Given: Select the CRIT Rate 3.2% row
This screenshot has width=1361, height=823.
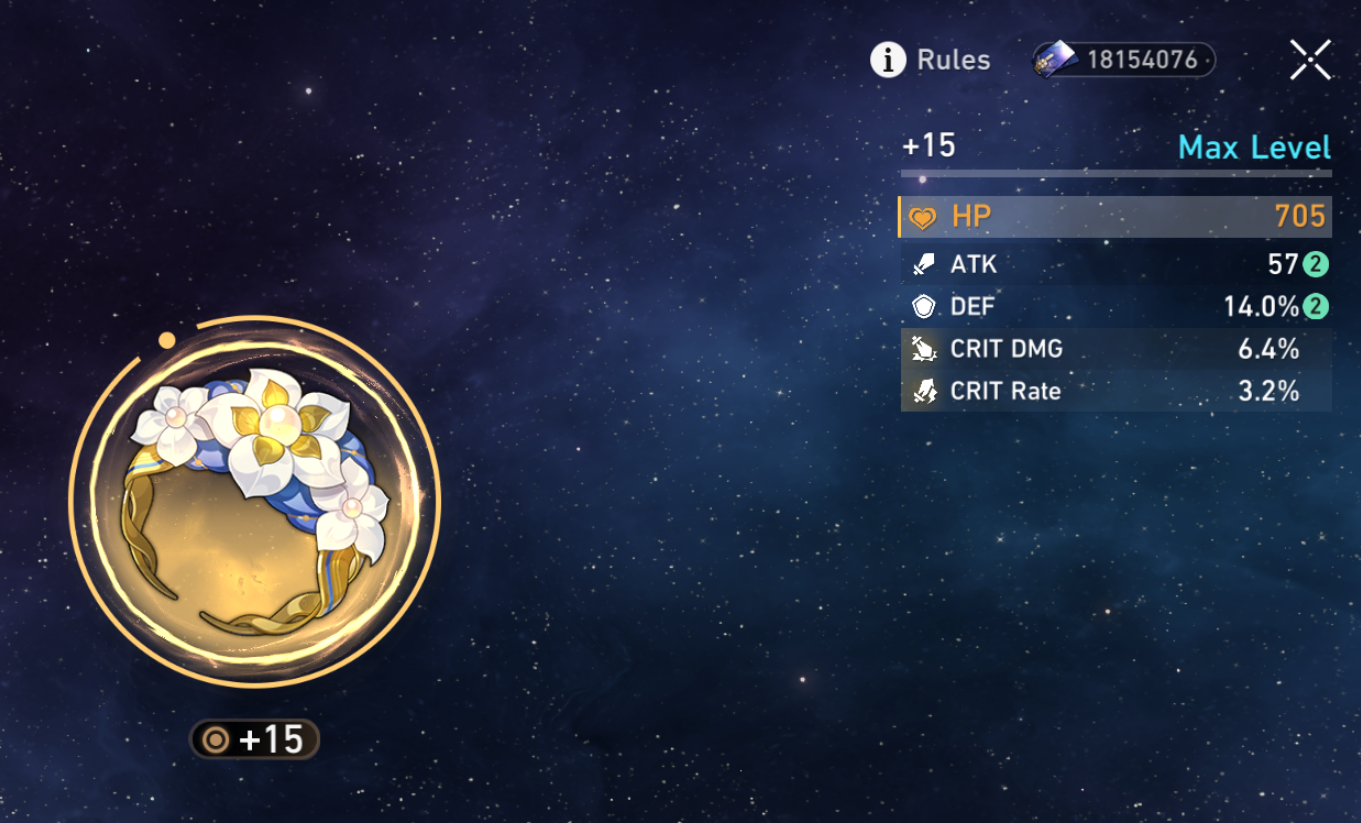Looking at the screenshot, I should coord(1116,391).
